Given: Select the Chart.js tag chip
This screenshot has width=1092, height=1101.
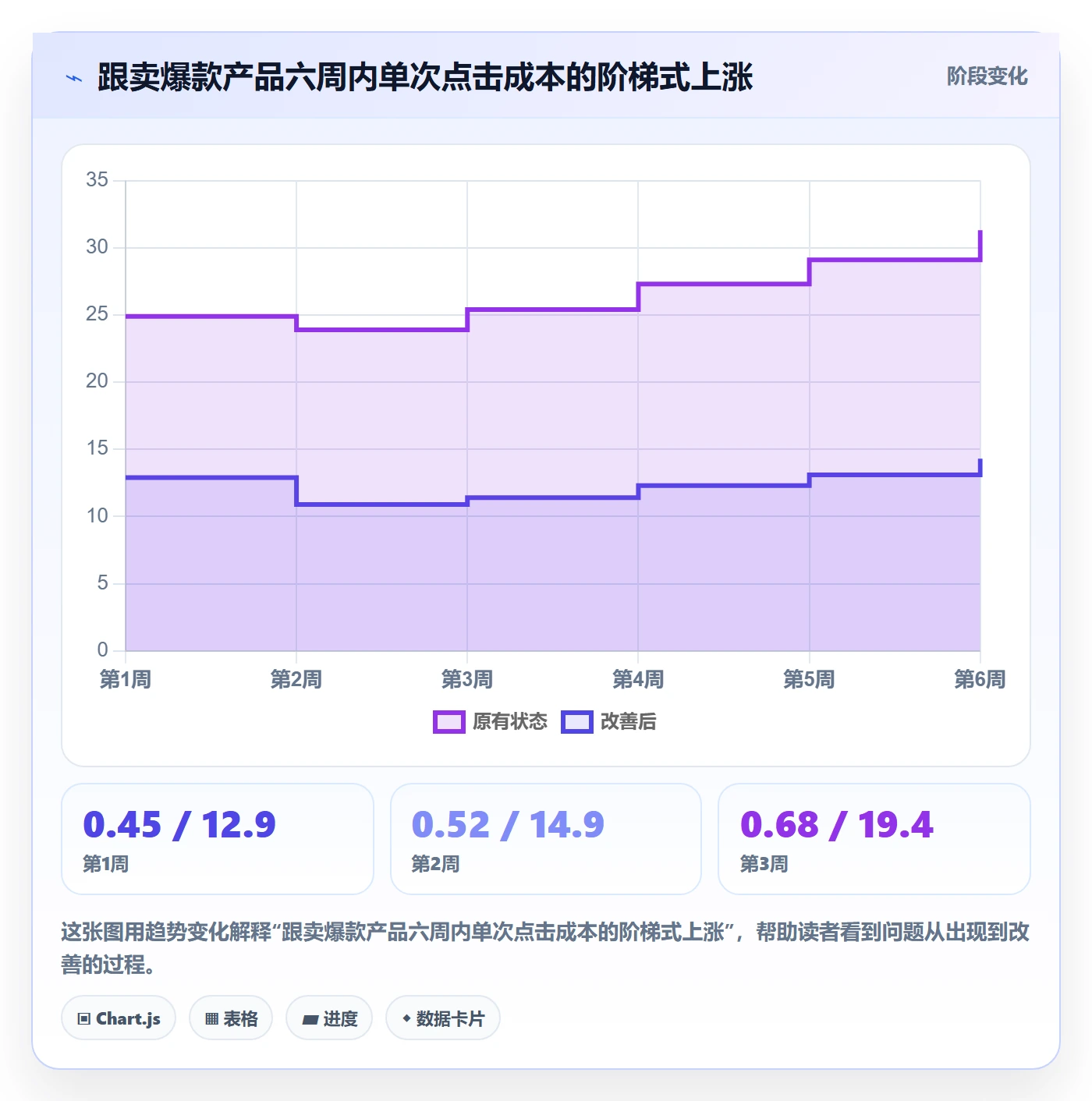Looking at the screenshot, I should pos(119,1018).
